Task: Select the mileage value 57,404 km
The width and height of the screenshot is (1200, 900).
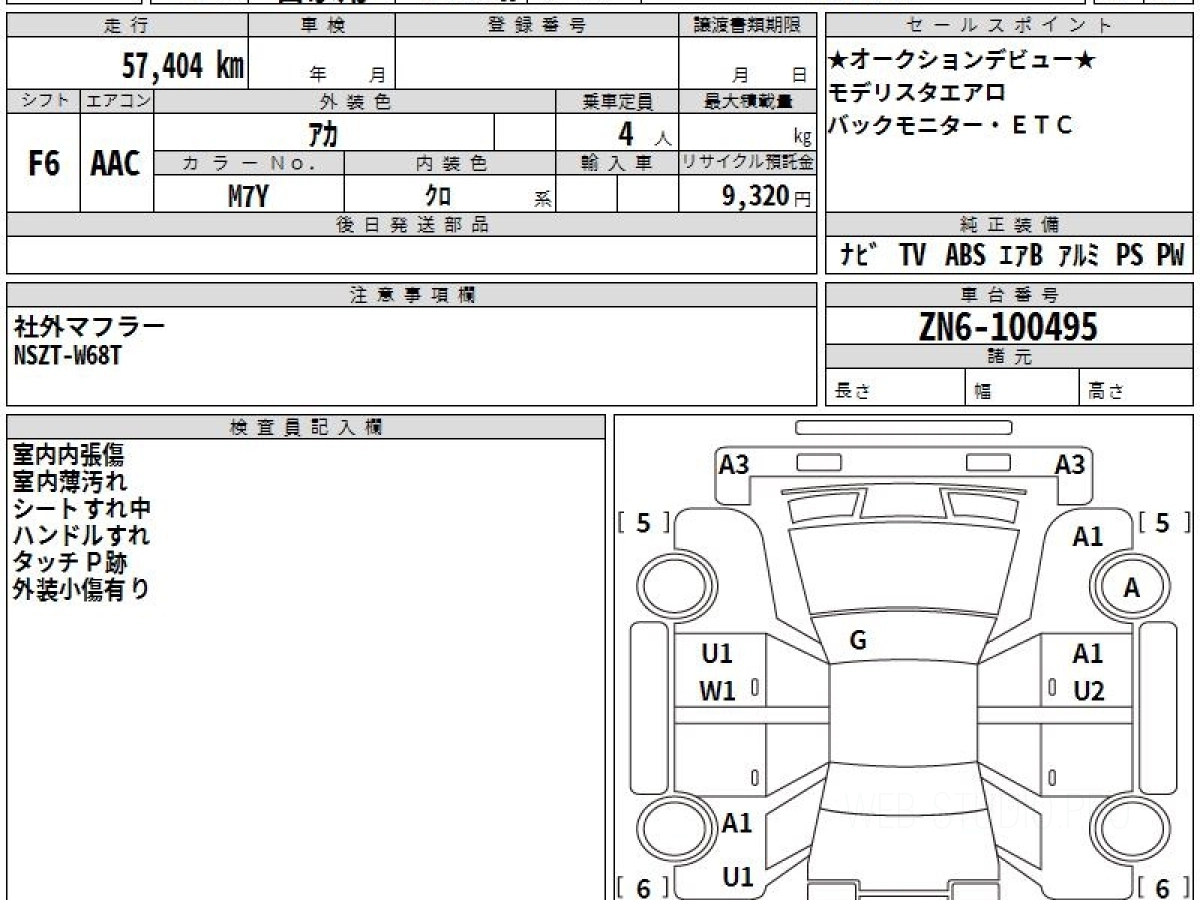Action: (x=183, y=67)
